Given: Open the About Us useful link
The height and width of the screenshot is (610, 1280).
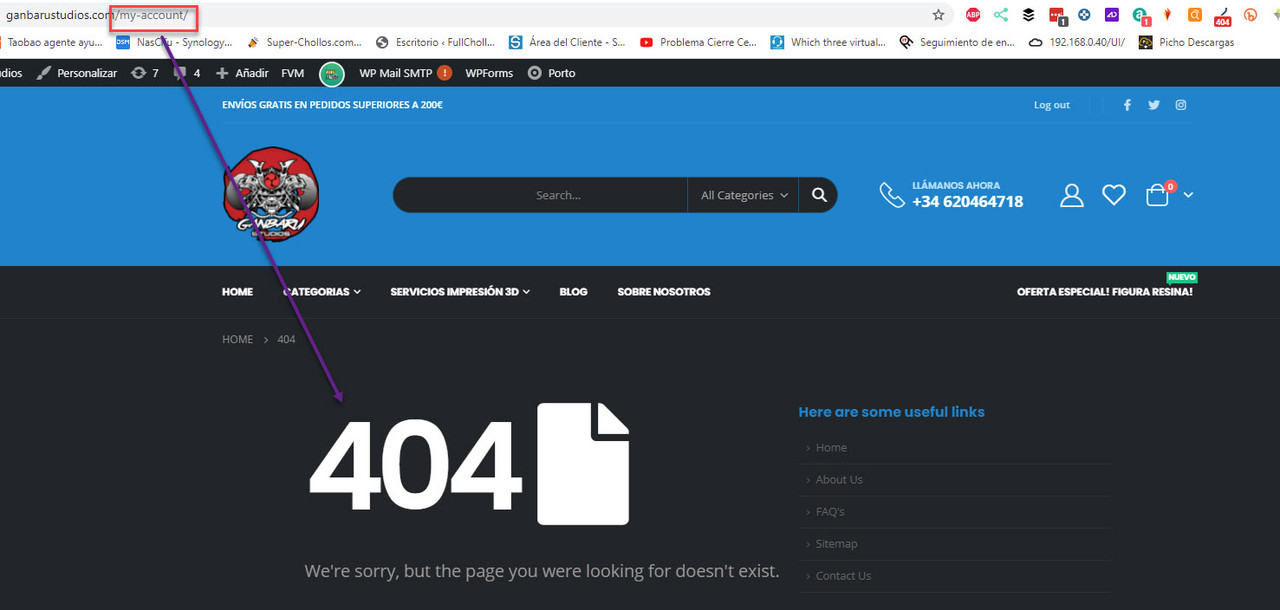Looking at the screenshot, I should pos(839,480).
